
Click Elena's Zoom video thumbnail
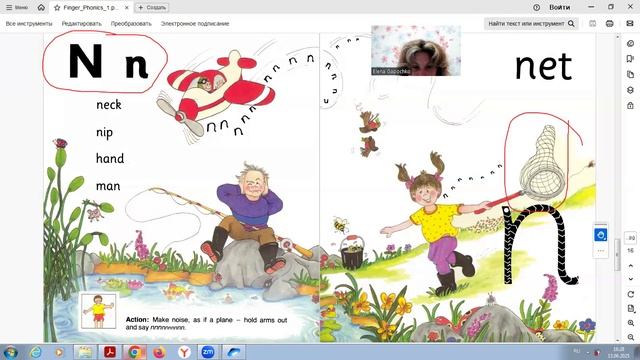[x=416, y=51]
